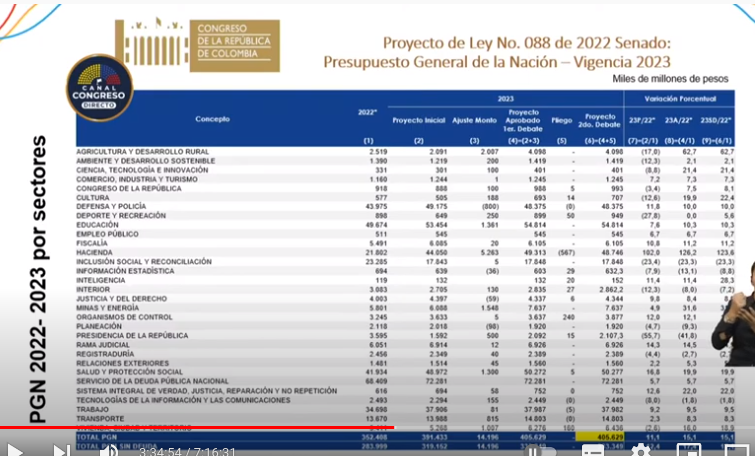Screen dimensions: 755x456
Task: Select the 'PLANEACIÓN' row label
Action: [99, 326]
